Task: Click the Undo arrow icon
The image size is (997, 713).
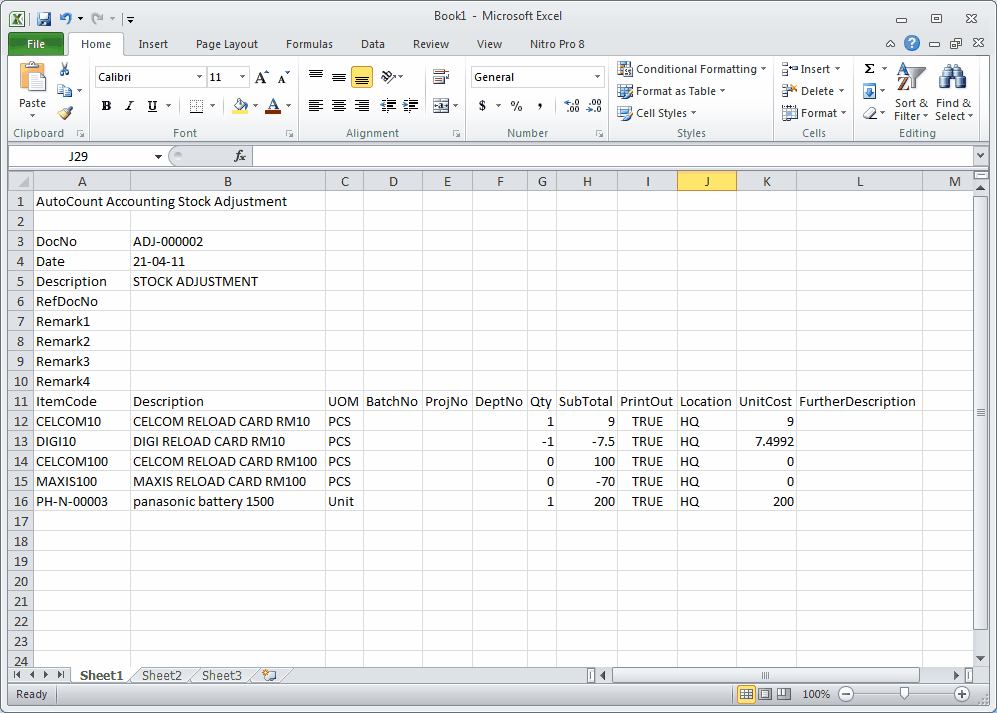Action: pyautogui.click(x=65, y=18)
